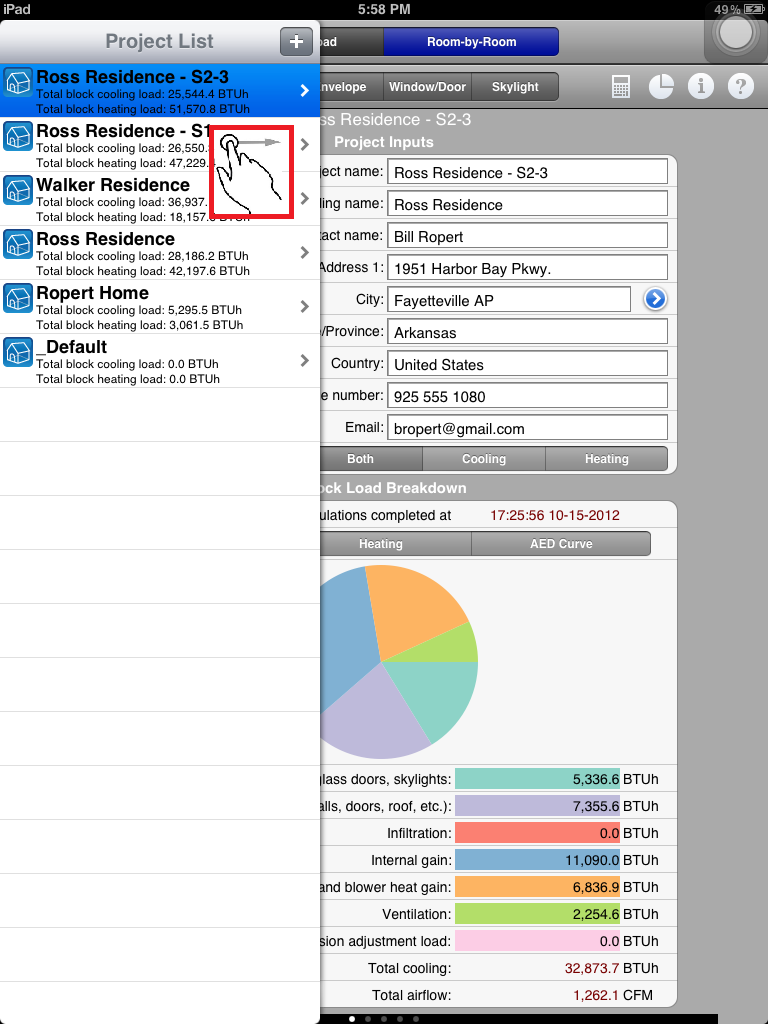The height and width of the screenshot is (1024, 768).
Task: Tap blower heat gain orange bar 6,836.9
Action: click(x=537, y=887)
